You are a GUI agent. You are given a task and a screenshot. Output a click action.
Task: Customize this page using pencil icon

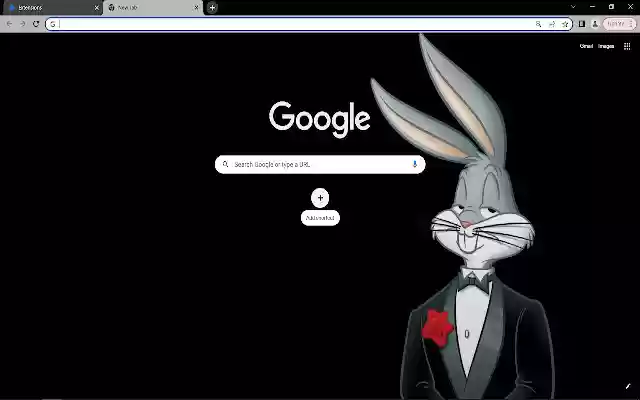(628, 386)
